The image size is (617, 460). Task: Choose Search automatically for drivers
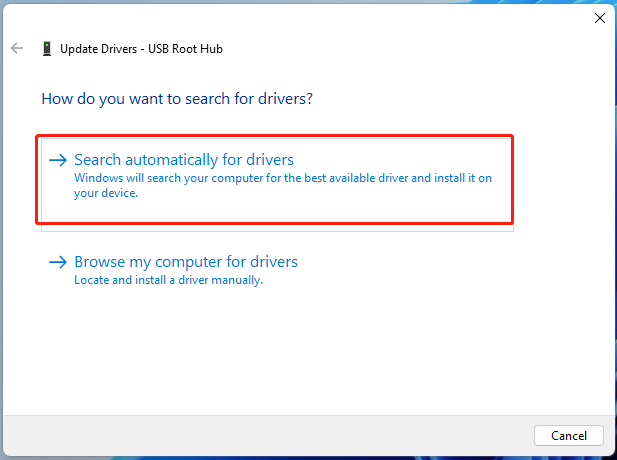tap(183, 160)
